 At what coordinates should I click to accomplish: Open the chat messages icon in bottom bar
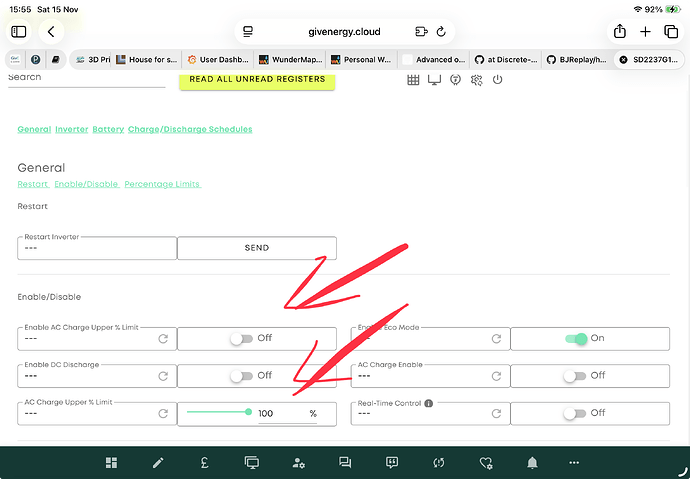(345, 463)
